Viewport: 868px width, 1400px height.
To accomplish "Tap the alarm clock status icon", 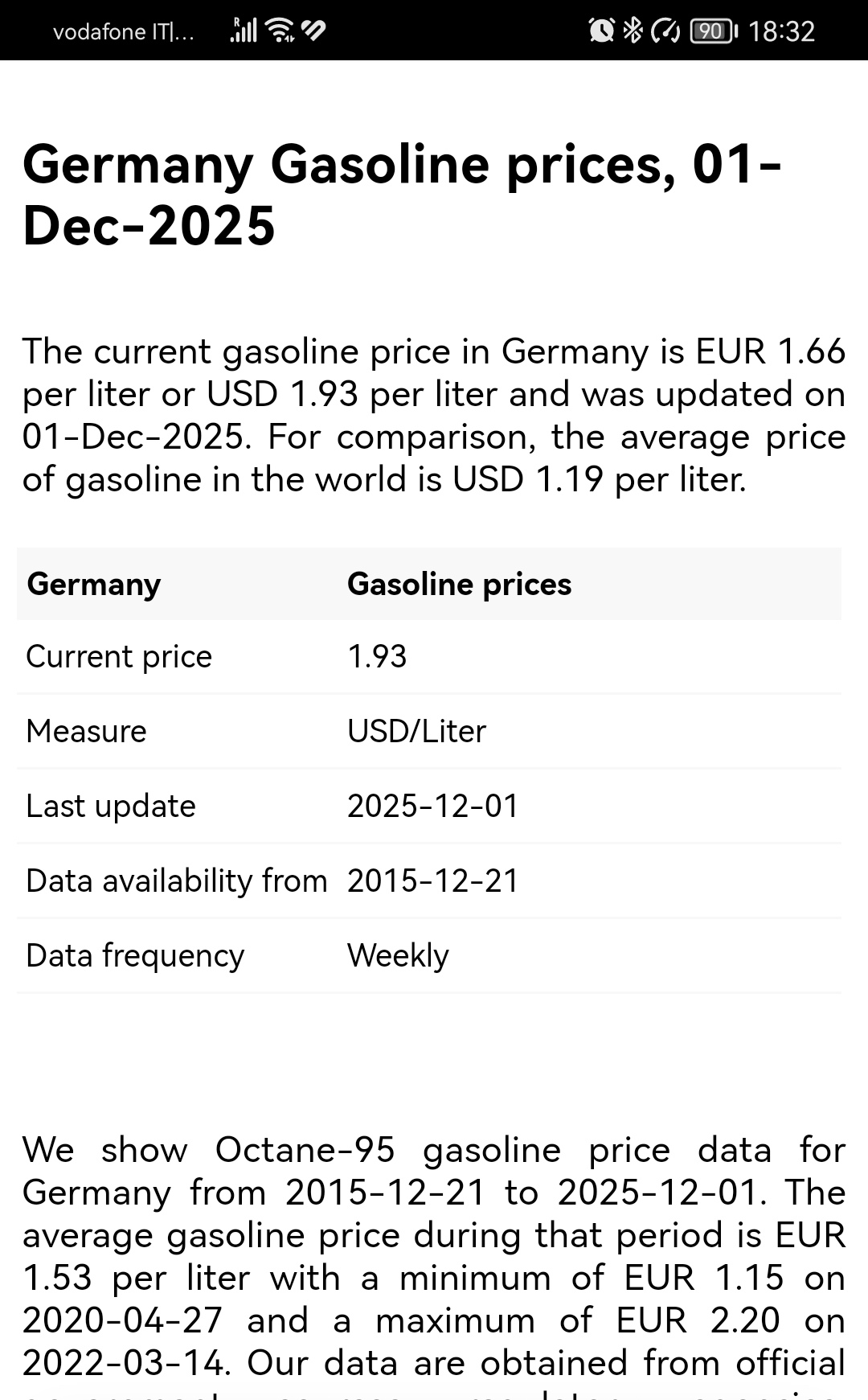I will click(601, 31).
